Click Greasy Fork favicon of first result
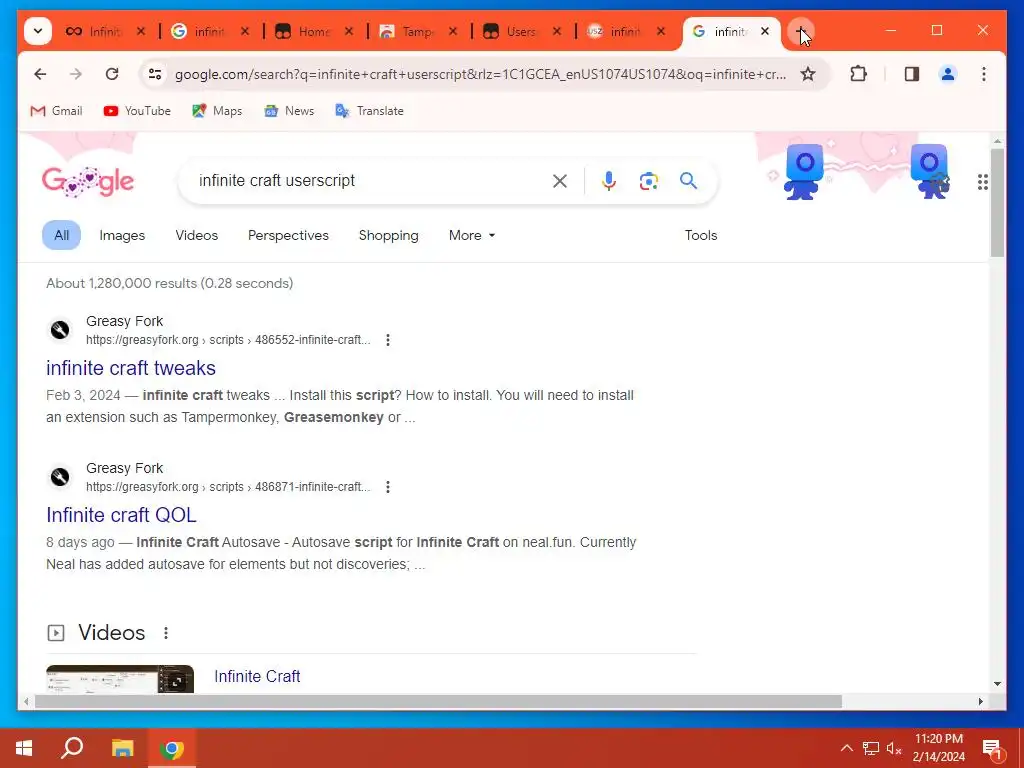Image resolution: width=1024 pixels, height=768 pixels. pyautogui.click(x=60, y=330)
